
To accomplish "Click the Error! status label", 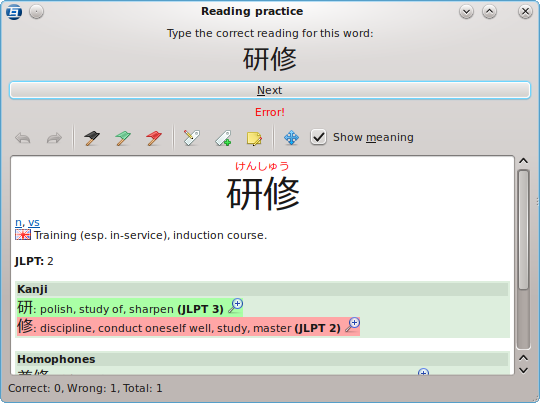I will (x=270, y=112).
